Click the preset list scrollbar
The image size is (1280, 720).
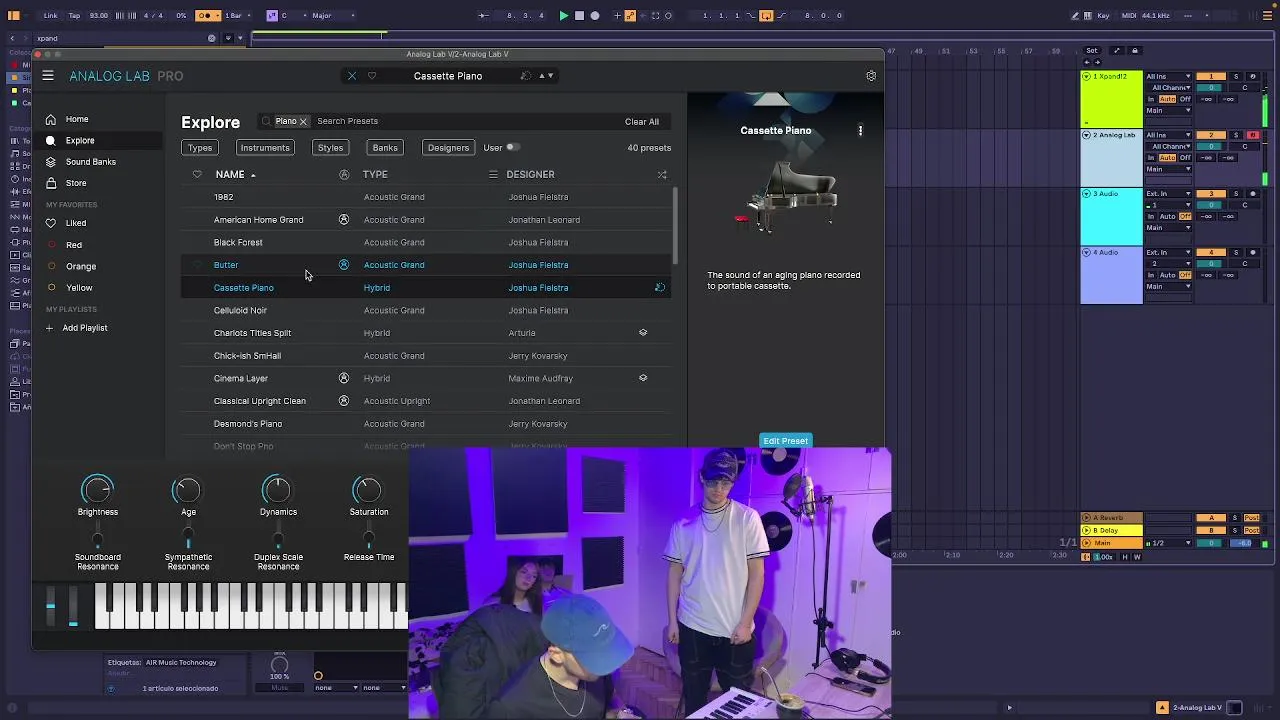(x=675, y=225)
